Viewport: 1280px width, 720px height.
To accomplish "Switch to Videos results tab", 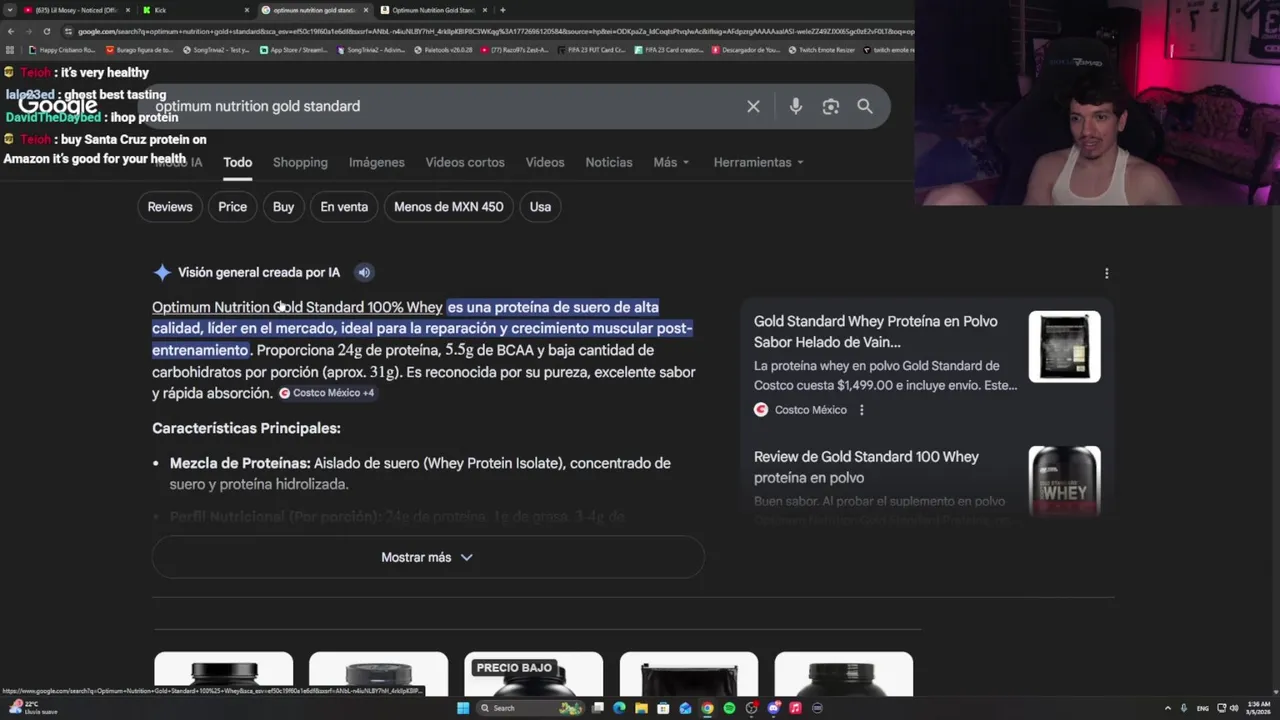I will point(545,162).
